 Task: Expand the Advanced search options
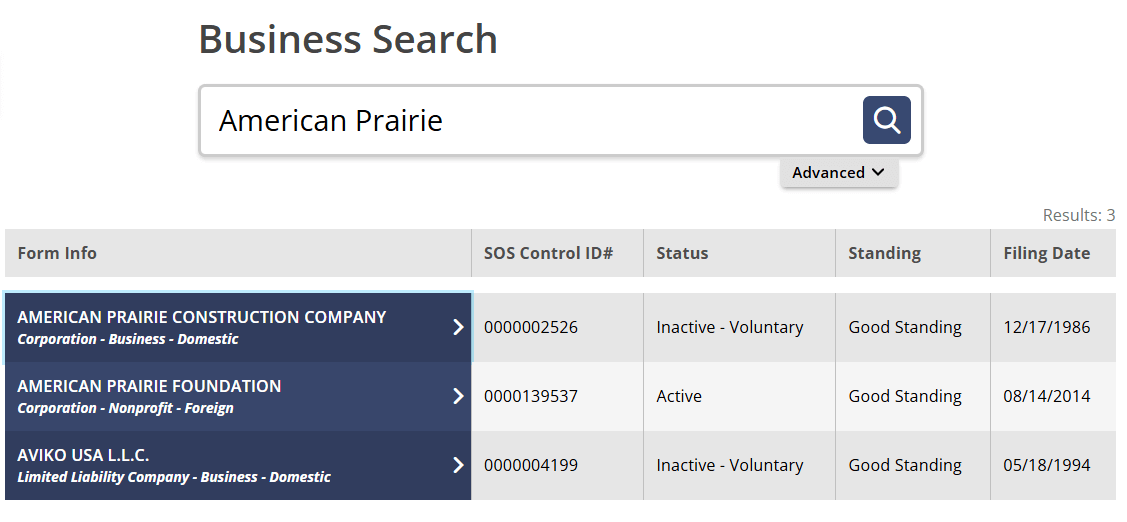point(838,173)
